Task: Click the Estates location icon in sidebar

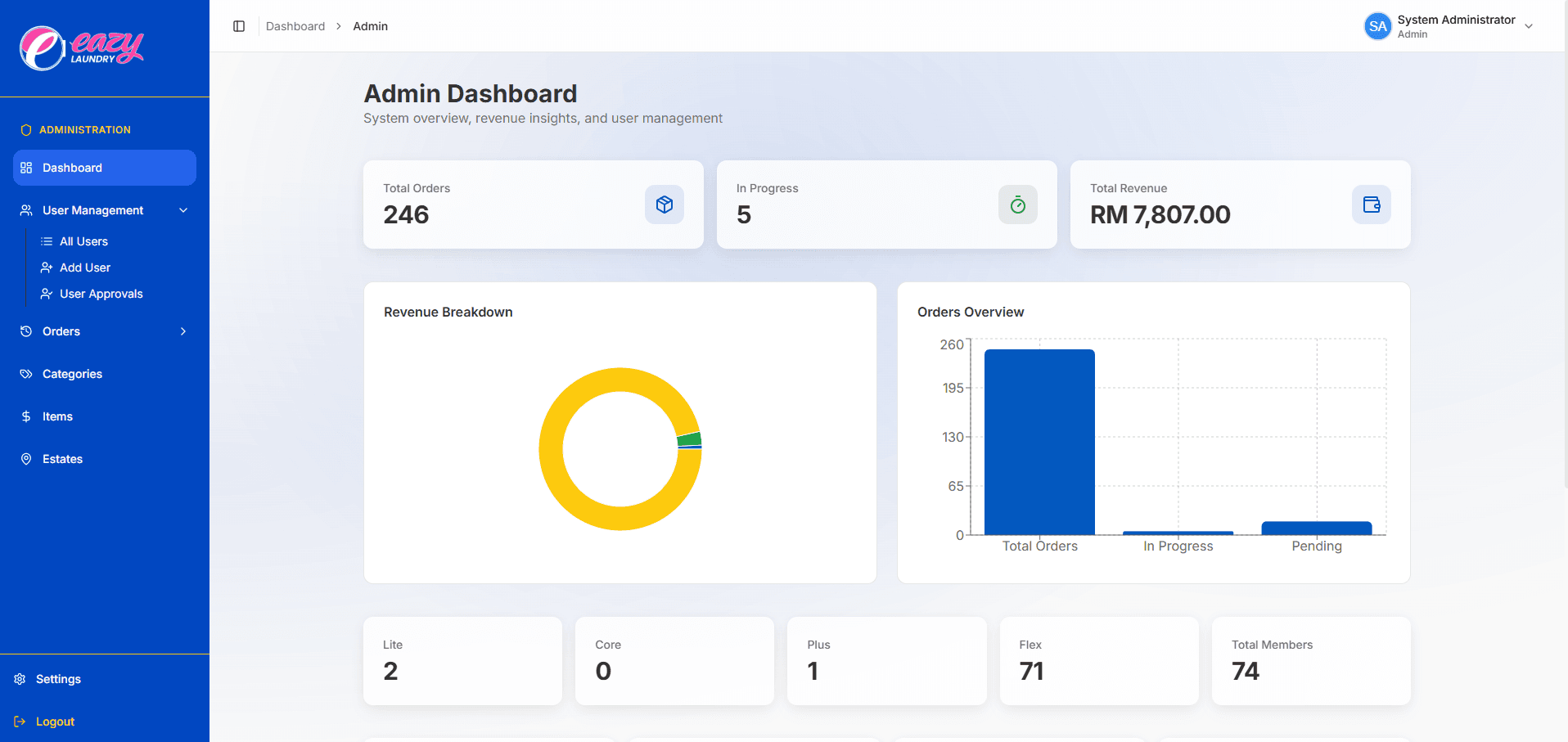Action: pyautogui.click(x=25, y=459)
